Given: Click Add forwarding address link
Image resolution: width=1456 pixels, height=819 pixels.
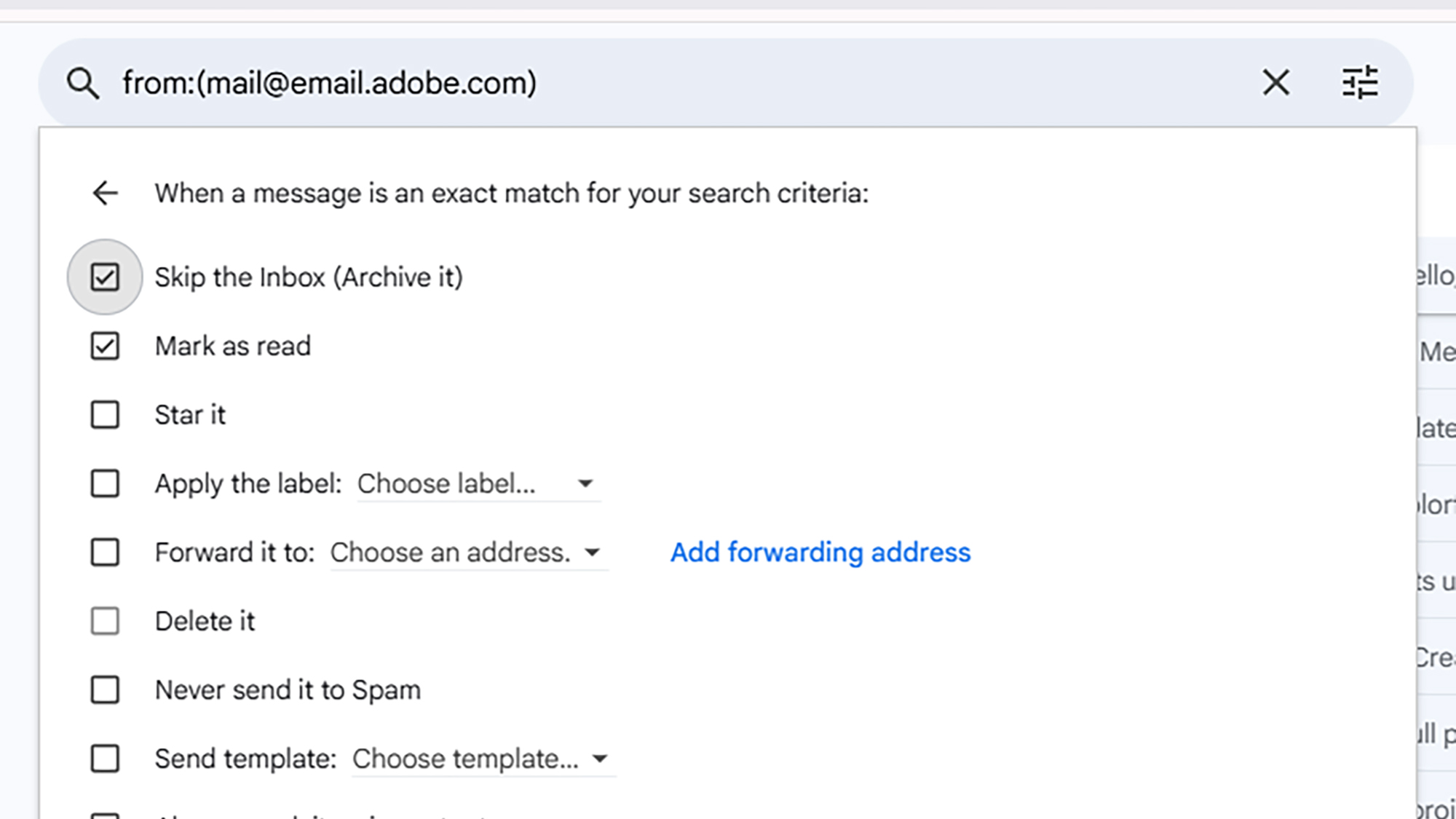Looking at the screenshot, I should click(x=820, y=553).
